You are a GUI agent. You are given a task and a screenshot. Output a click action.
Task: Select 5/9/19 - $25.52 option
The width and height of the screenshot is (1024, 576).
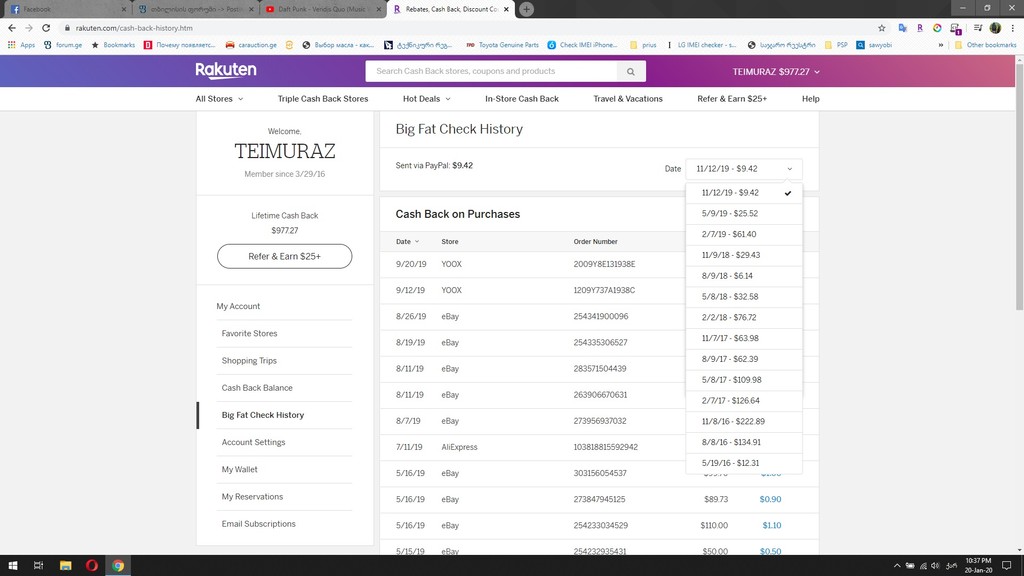click(744, 214)
